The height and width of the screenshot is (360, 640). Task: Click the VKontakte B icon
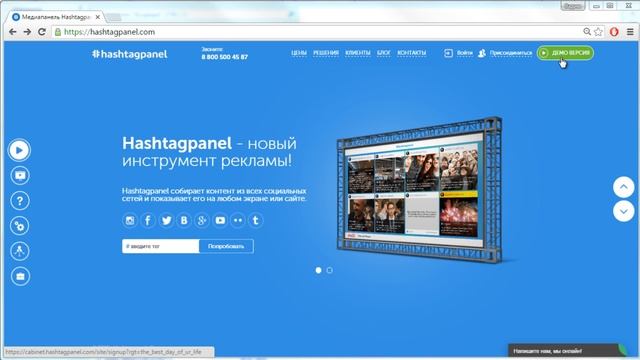click(x=184, y=220)
